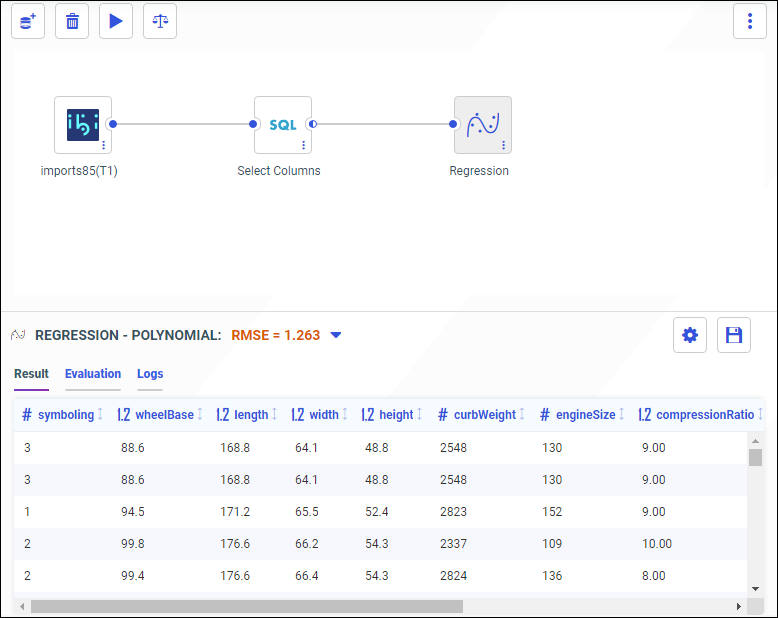Open the Result tab

[x=31, y=374]
